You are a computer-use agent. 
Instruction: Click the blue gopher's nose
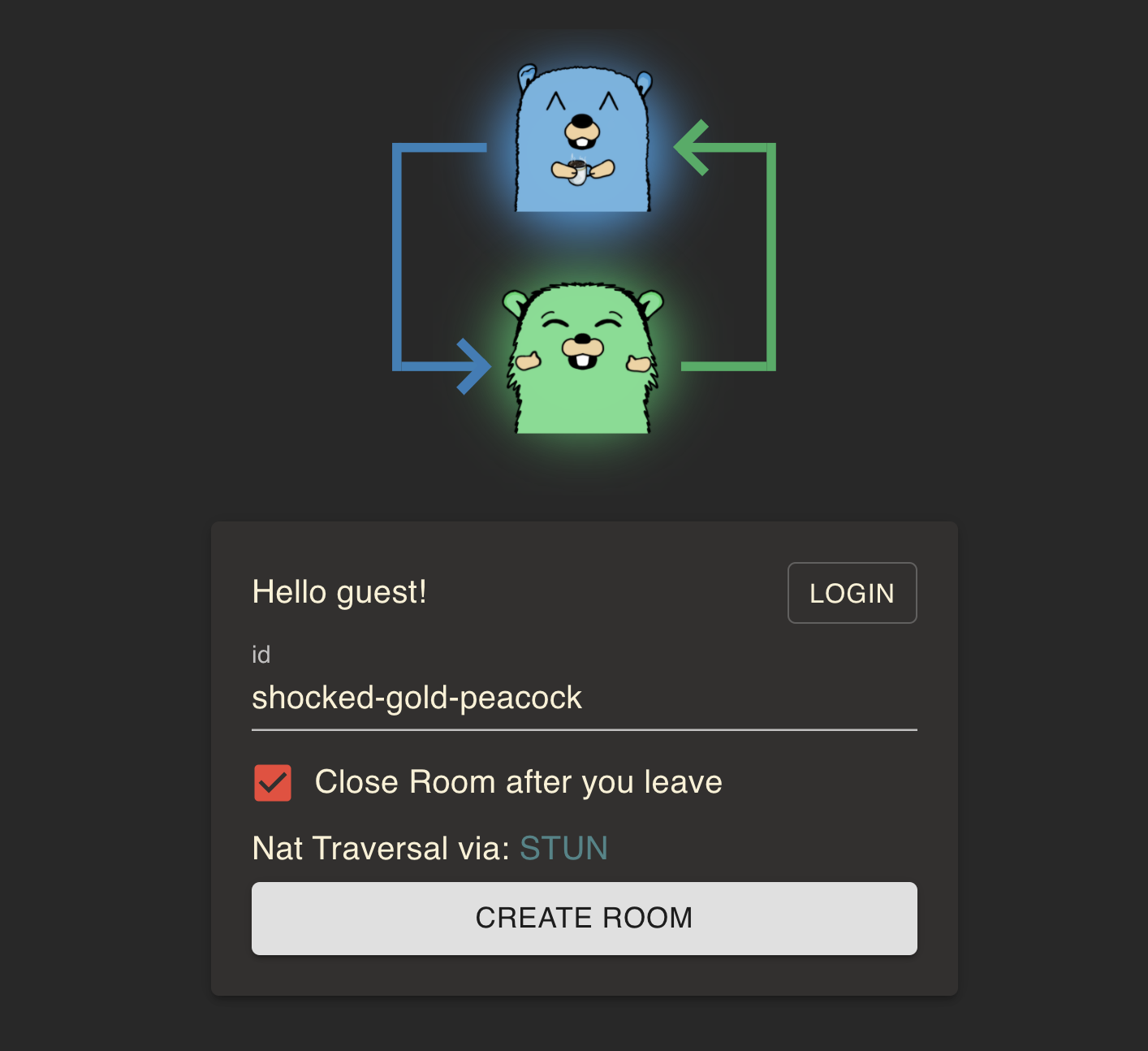click(x=583, y=122)
